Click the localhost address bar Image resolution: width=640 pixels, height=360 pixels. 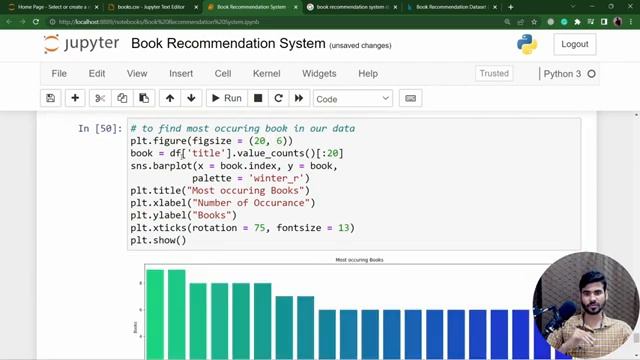click(159, 22)
